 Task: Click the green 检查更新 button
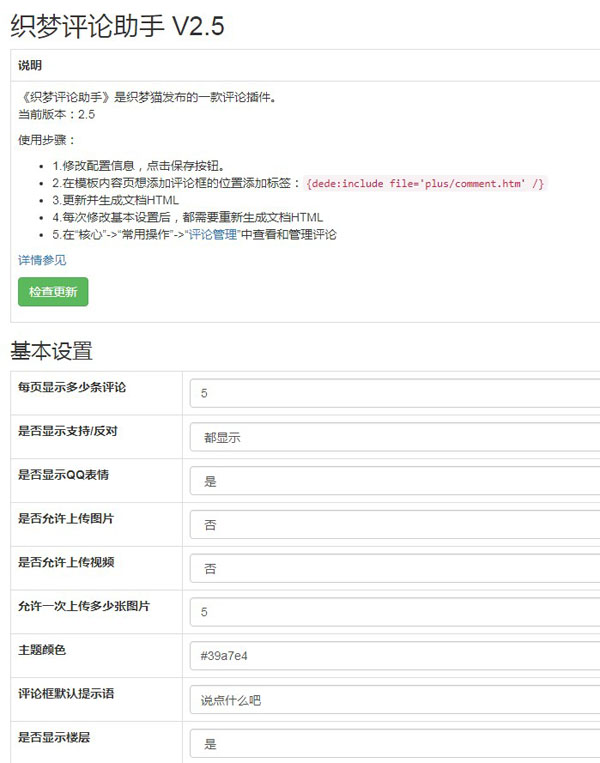pos(53,291)
